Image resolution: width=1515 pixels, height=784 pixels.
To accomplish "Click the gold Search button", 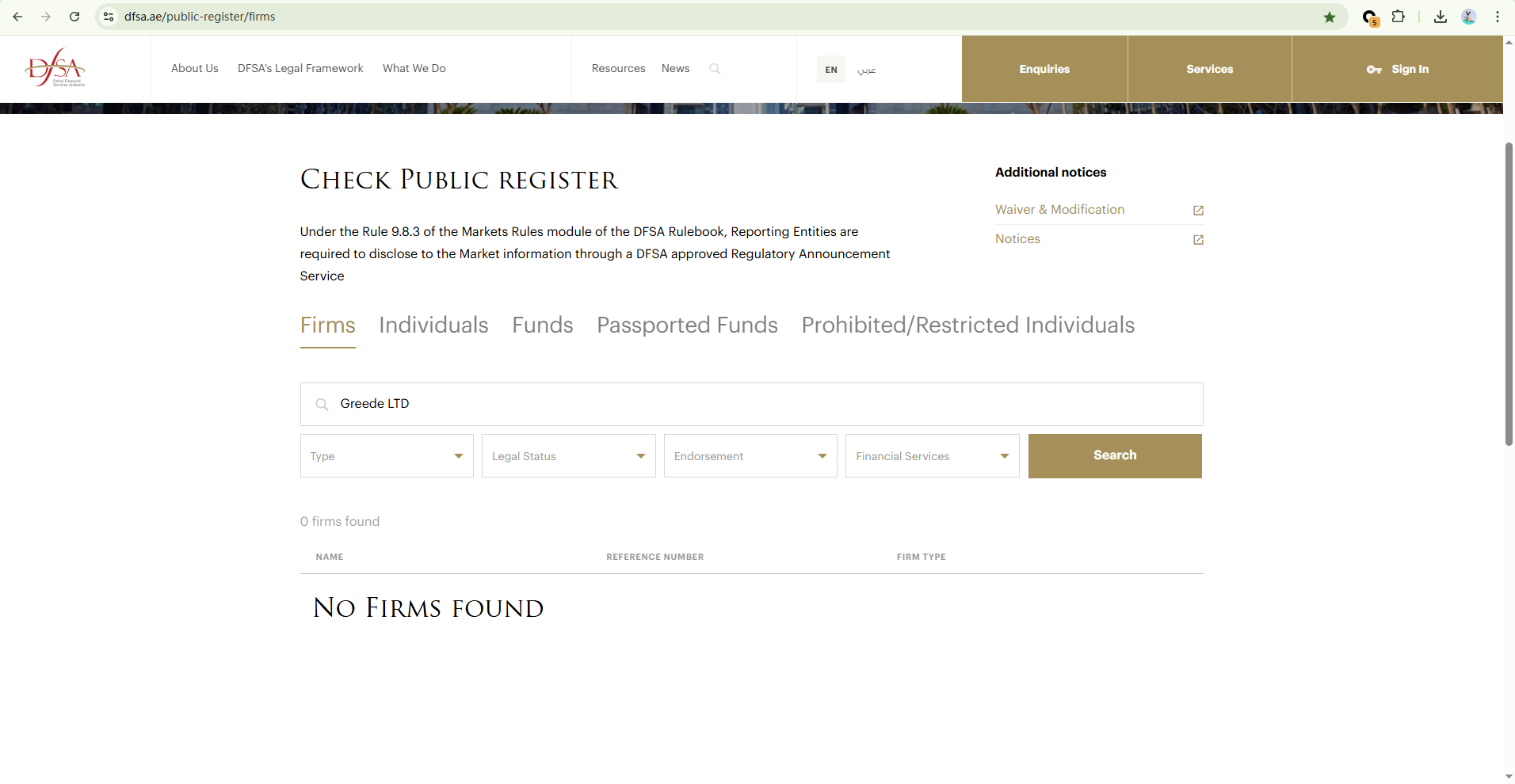I will (1115, 456).
